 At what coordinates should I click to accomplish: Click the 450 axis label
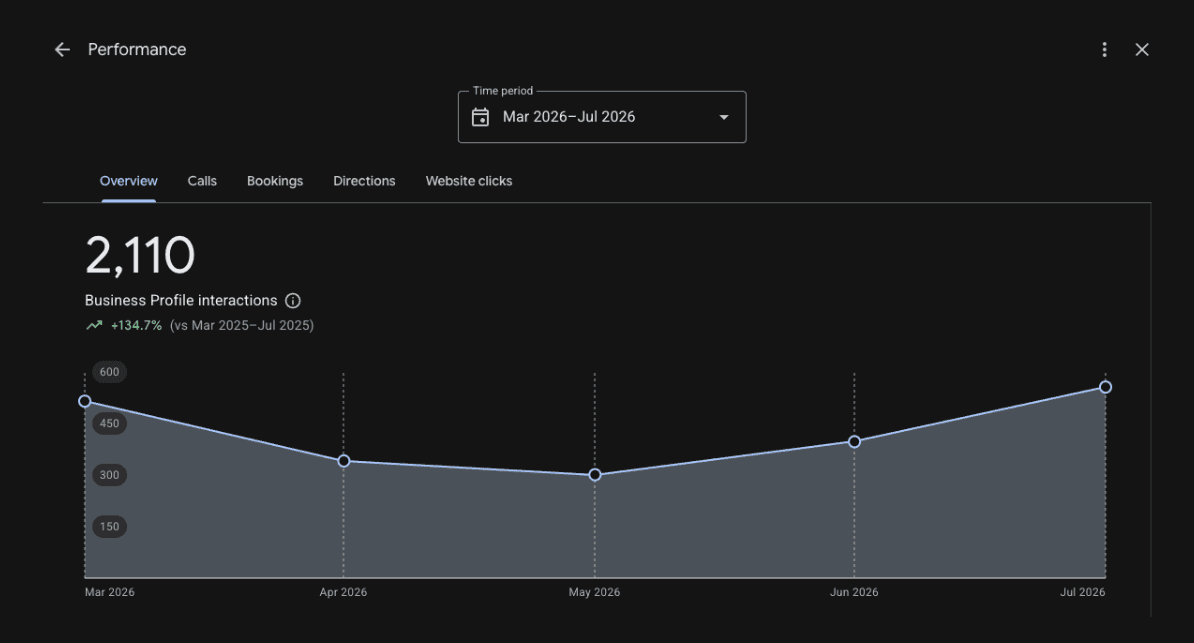click(110, 424)
